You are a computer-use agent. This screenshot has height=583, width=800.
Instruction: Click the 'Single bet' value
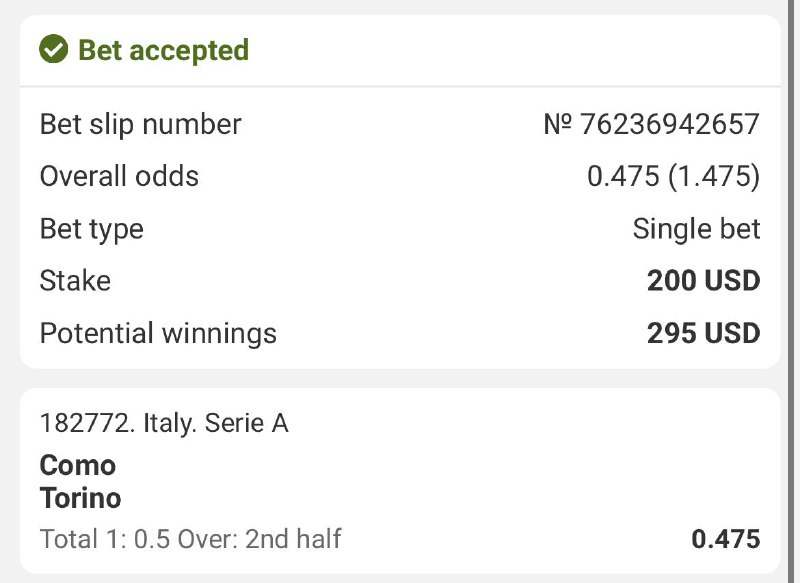point(696,229)
